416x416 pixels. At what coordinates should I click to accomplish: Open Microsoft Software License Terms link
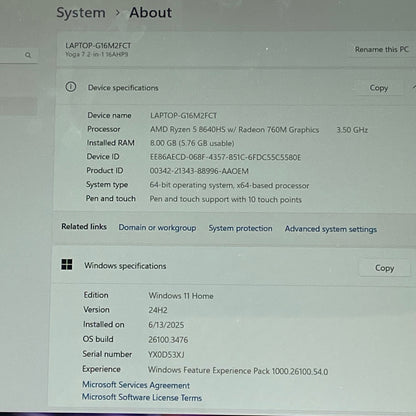[142, 397]
